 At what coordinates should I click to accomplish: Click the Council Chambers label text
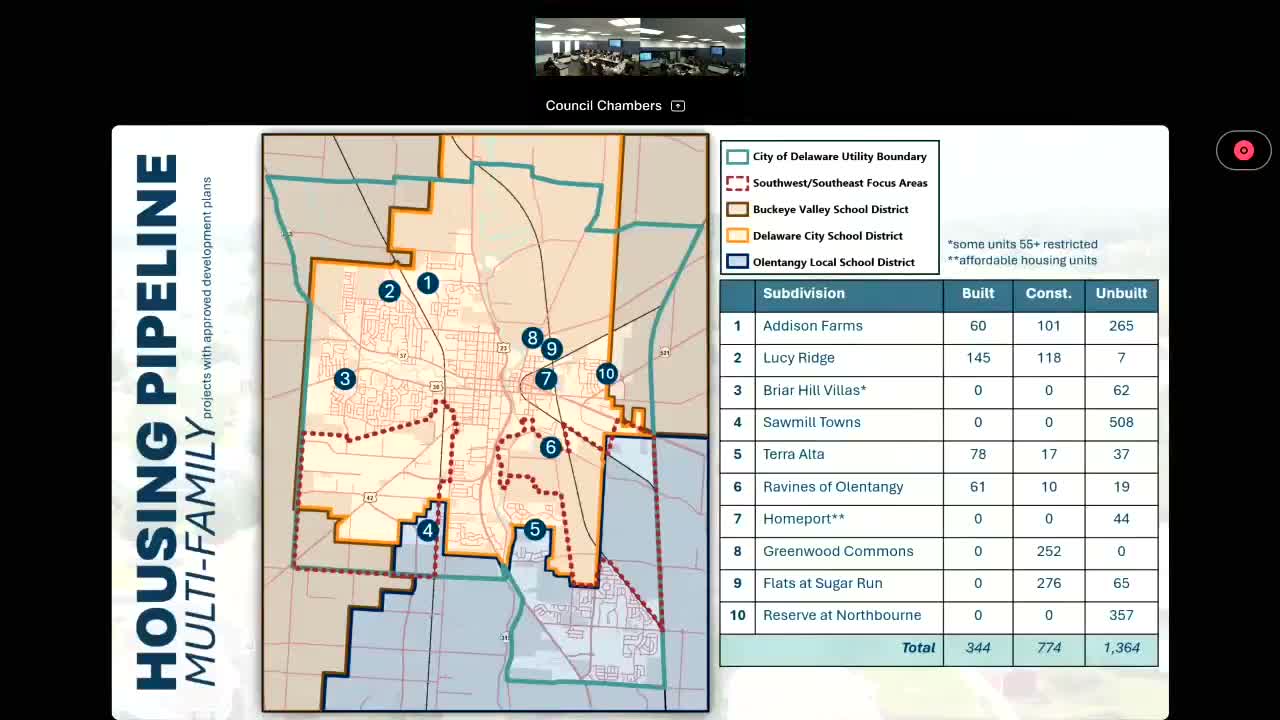603,106
